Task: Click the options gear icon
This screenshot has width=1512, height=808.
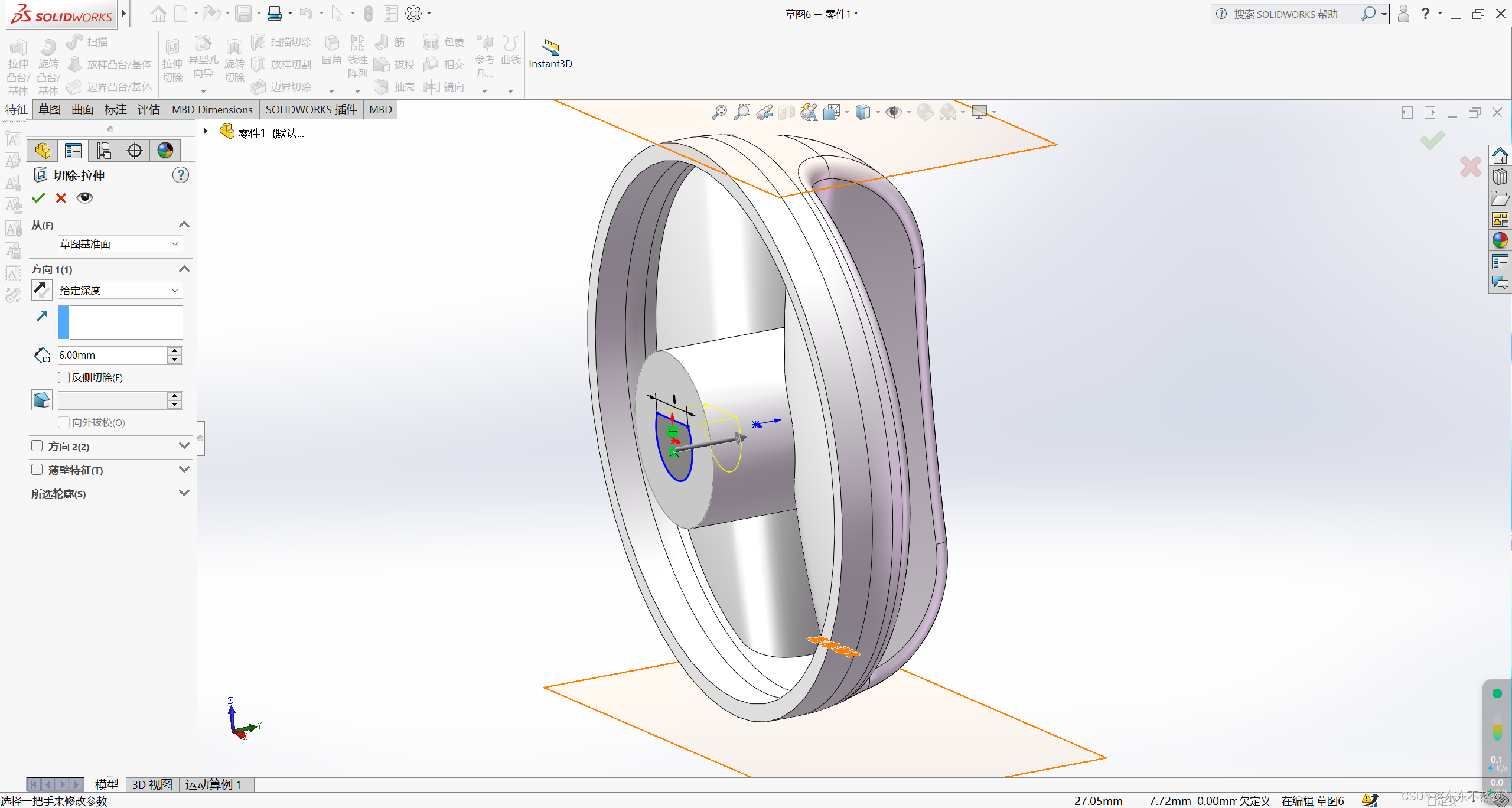Action: (413, 14)
